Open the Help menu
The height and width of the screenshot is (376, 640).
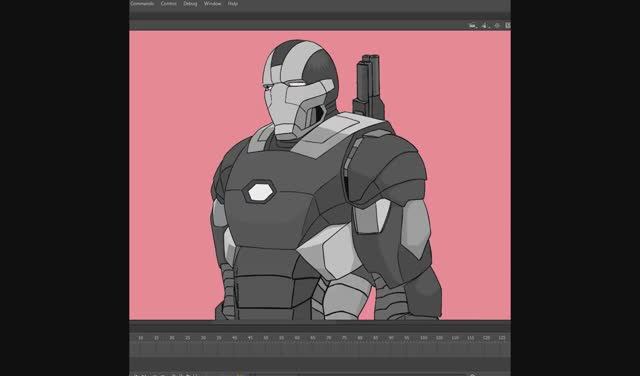coord(233,4)
